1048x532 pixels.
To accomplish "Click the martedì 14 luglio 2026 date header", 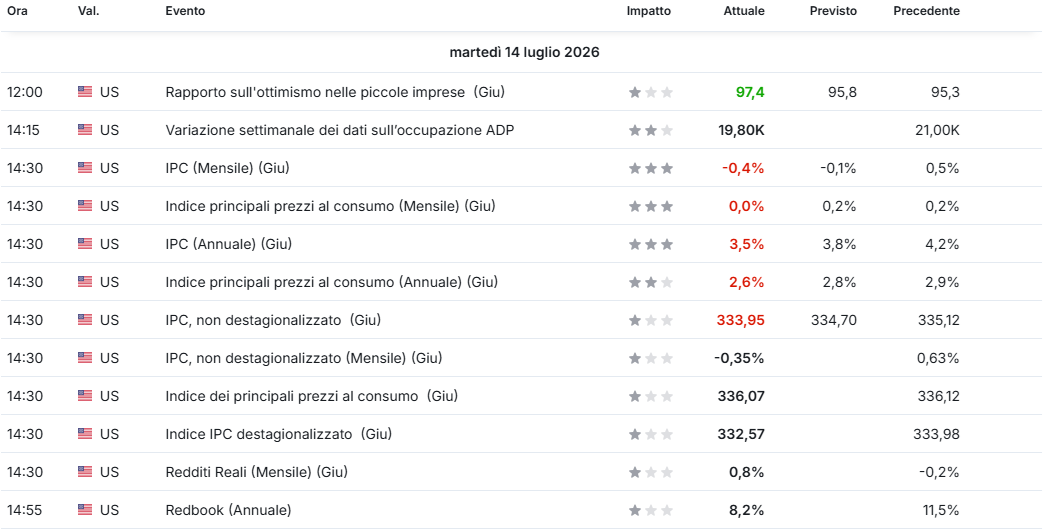I will click(524, 52).
